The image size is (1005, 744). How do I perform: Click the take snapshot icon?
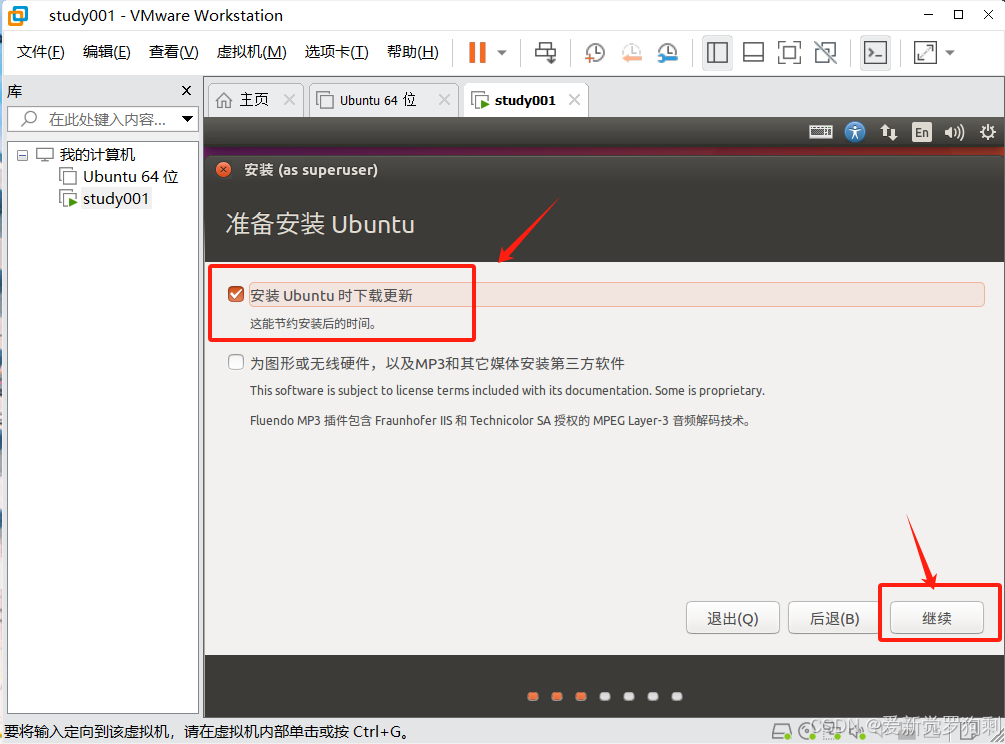point(595,53)
